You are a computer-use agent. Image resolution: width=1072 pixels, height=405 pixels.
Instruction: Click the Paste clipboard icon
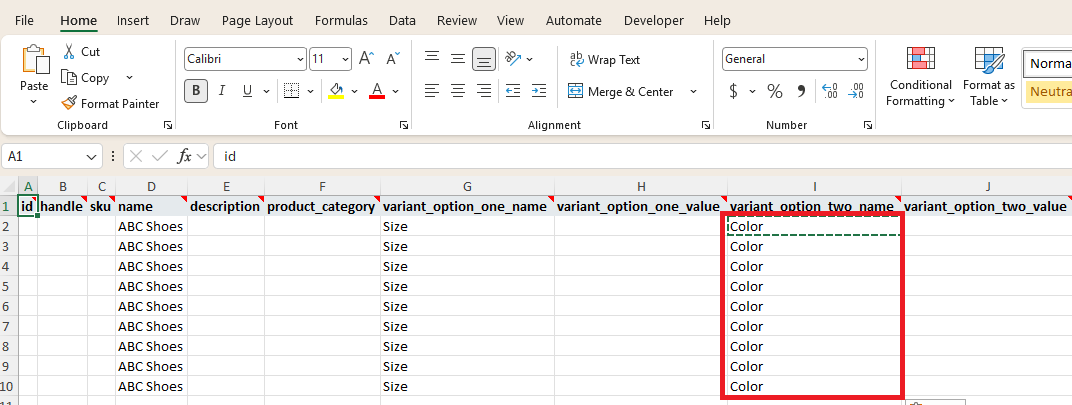[x=35, y=60]
